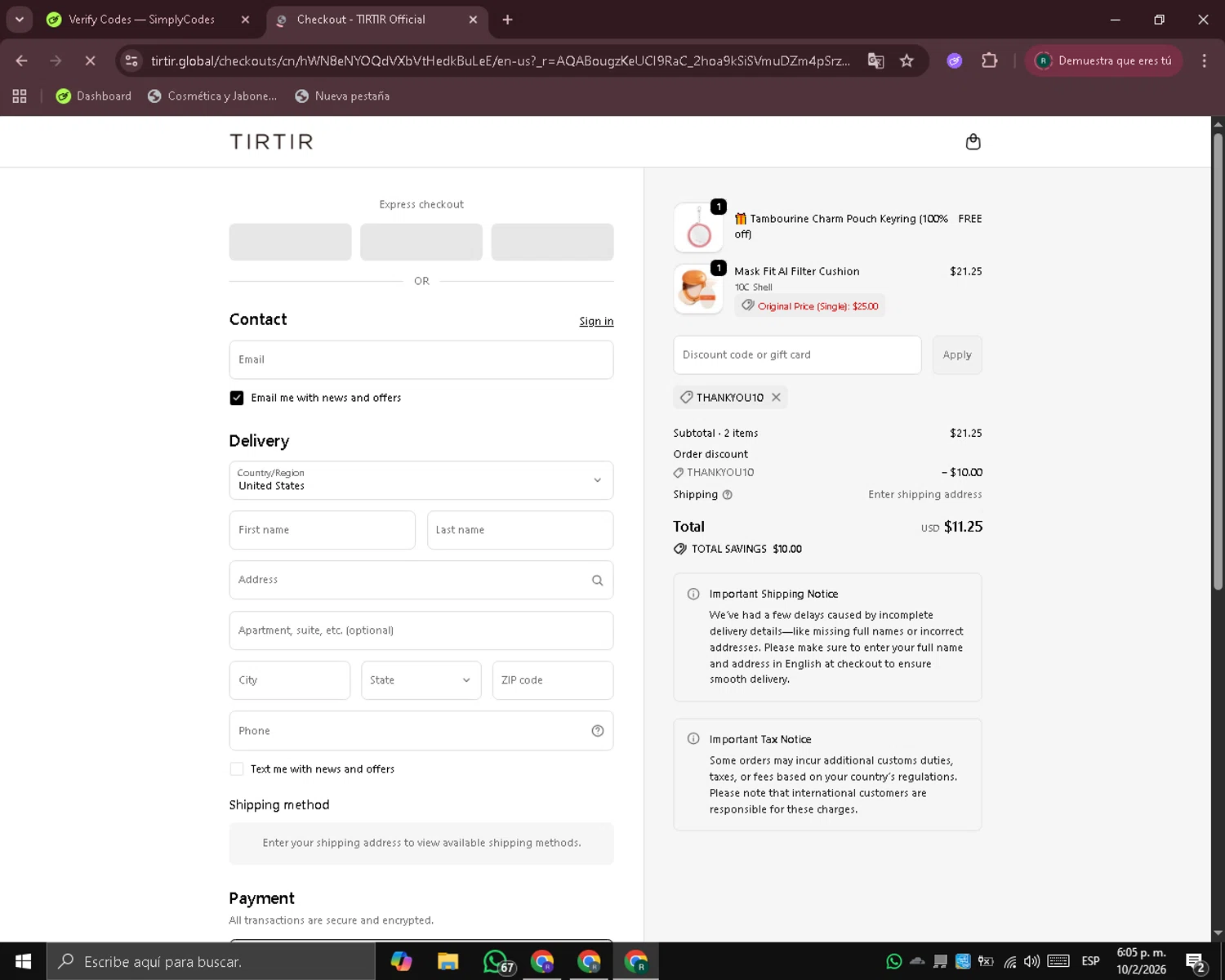Viewport: 1225px width, 980px height.
Task: Open a new browser tab
Action: [x=507, y=20]
